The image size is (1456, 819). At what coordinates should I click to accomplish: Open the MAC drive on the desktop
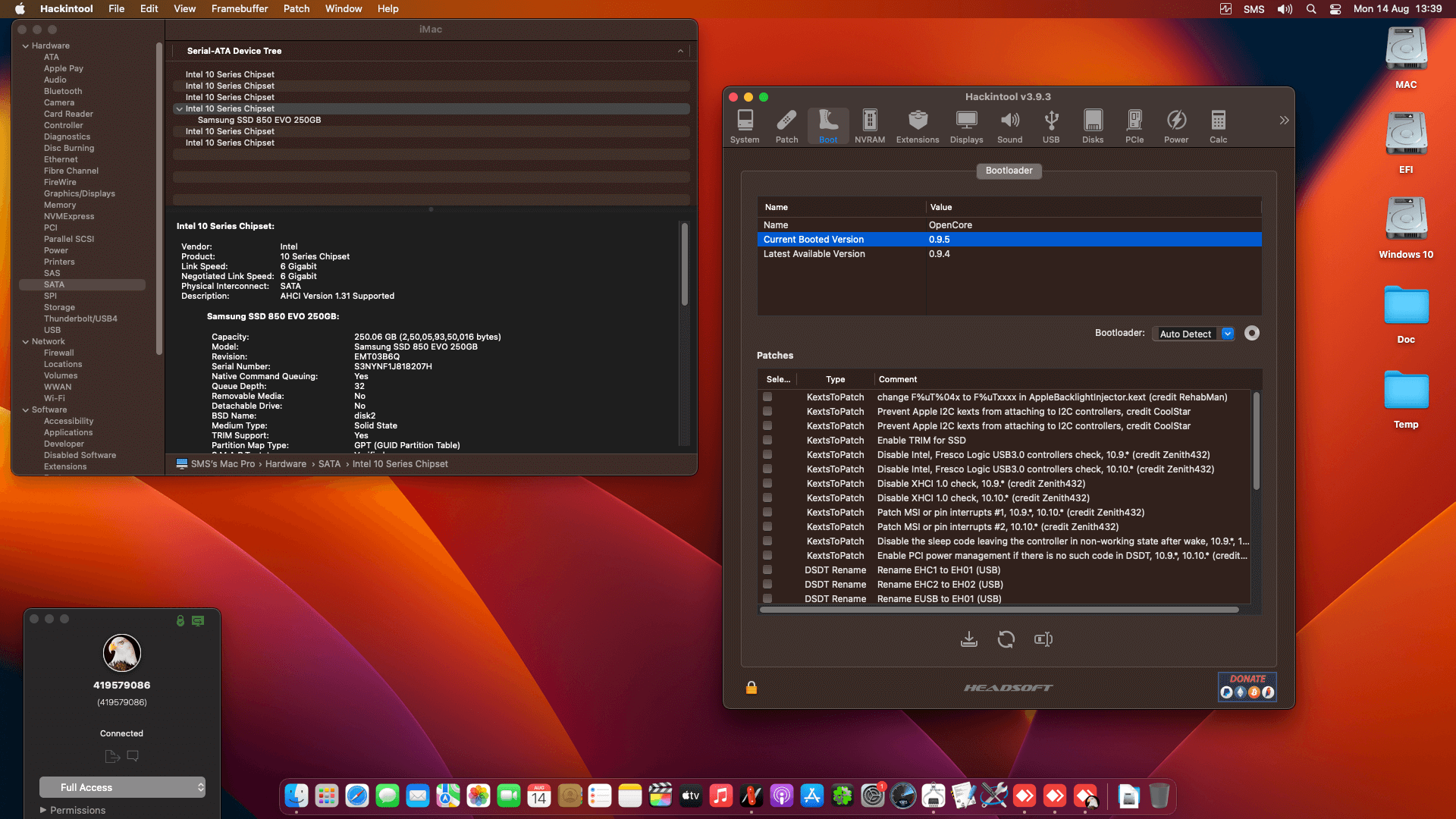[1406, 58]
